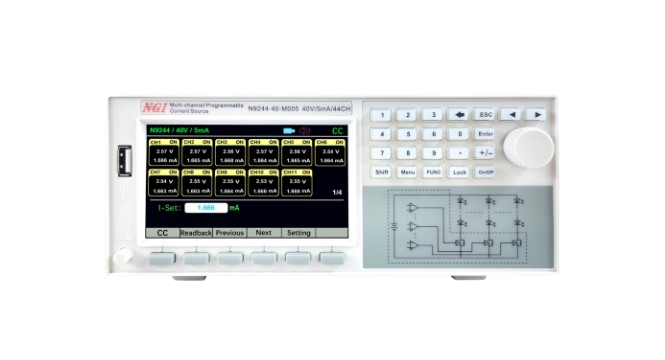Screen dimensions: 665x360
Task: Click the I-Set current value field
Action: coord(206,208)
